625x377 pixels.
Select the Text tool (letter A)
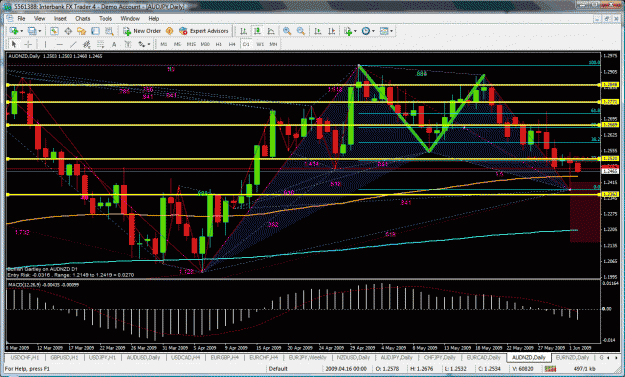114,44
